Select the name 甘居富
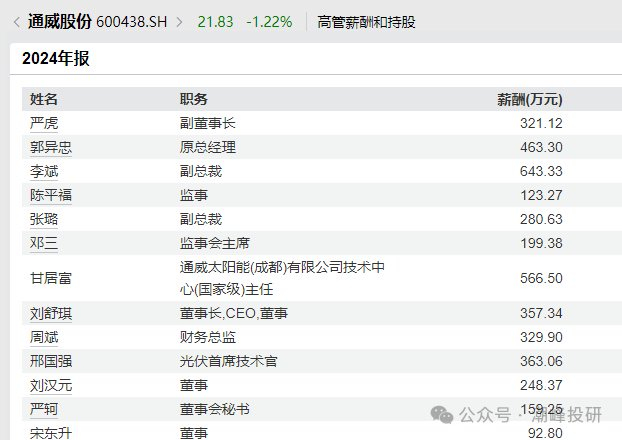Image resolution: width=622 pixels, height=440 pixels. click(x=51, y=278)
